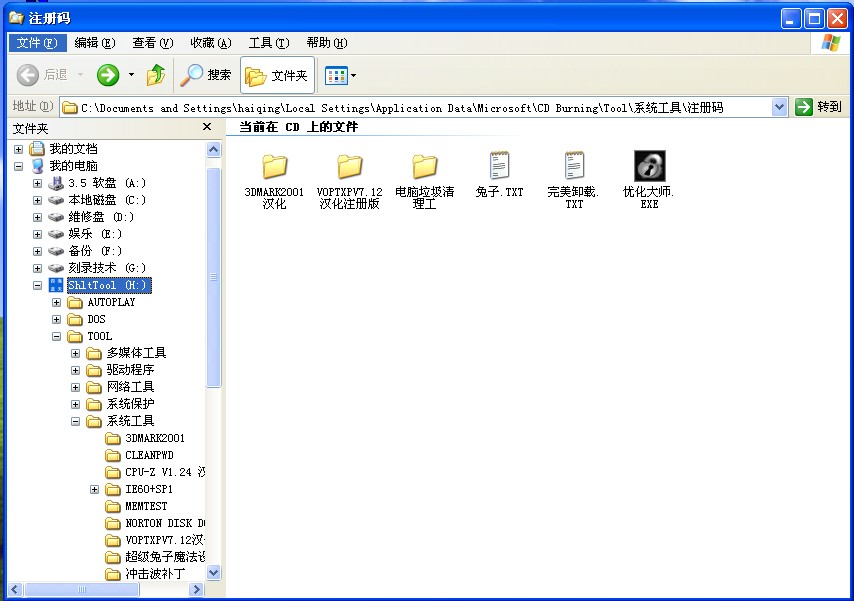Screen dimensions: 854x601
Task: Select the MEMTEST tree folder
Action: click(x=146, y=506)
